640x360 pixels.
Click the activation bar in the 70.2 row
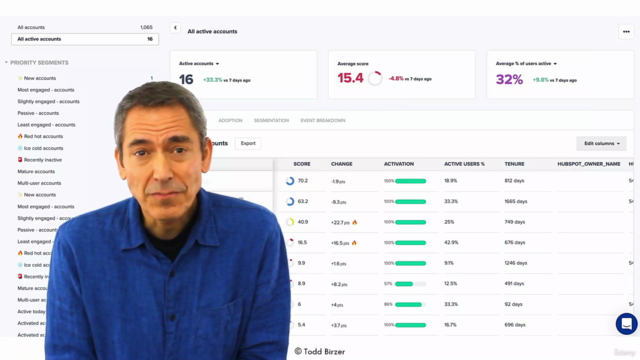411,181
